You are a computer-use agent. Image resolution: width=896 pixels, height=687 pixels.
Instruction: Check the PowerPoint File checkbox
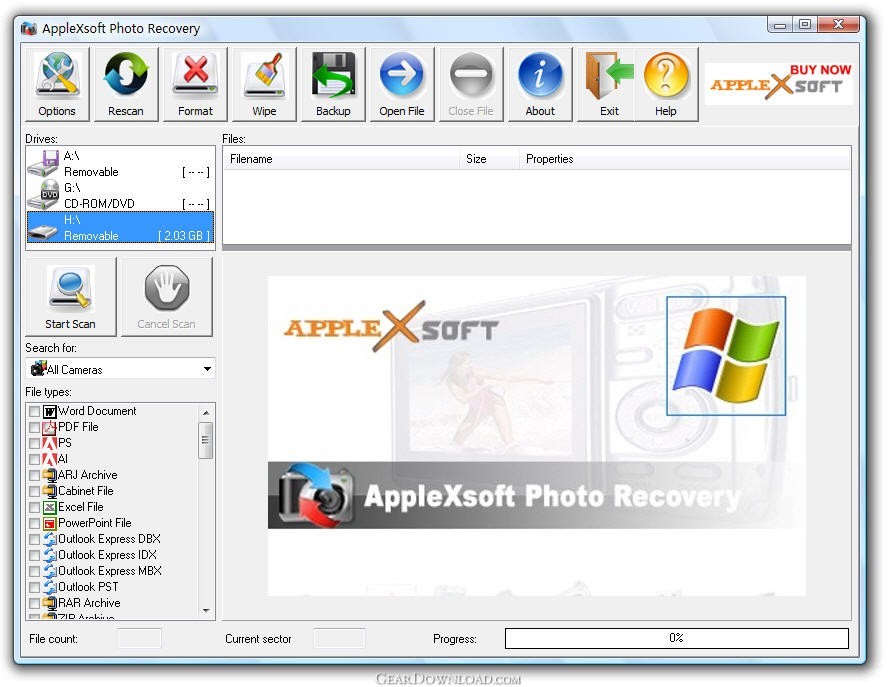[x=34, y=524]
